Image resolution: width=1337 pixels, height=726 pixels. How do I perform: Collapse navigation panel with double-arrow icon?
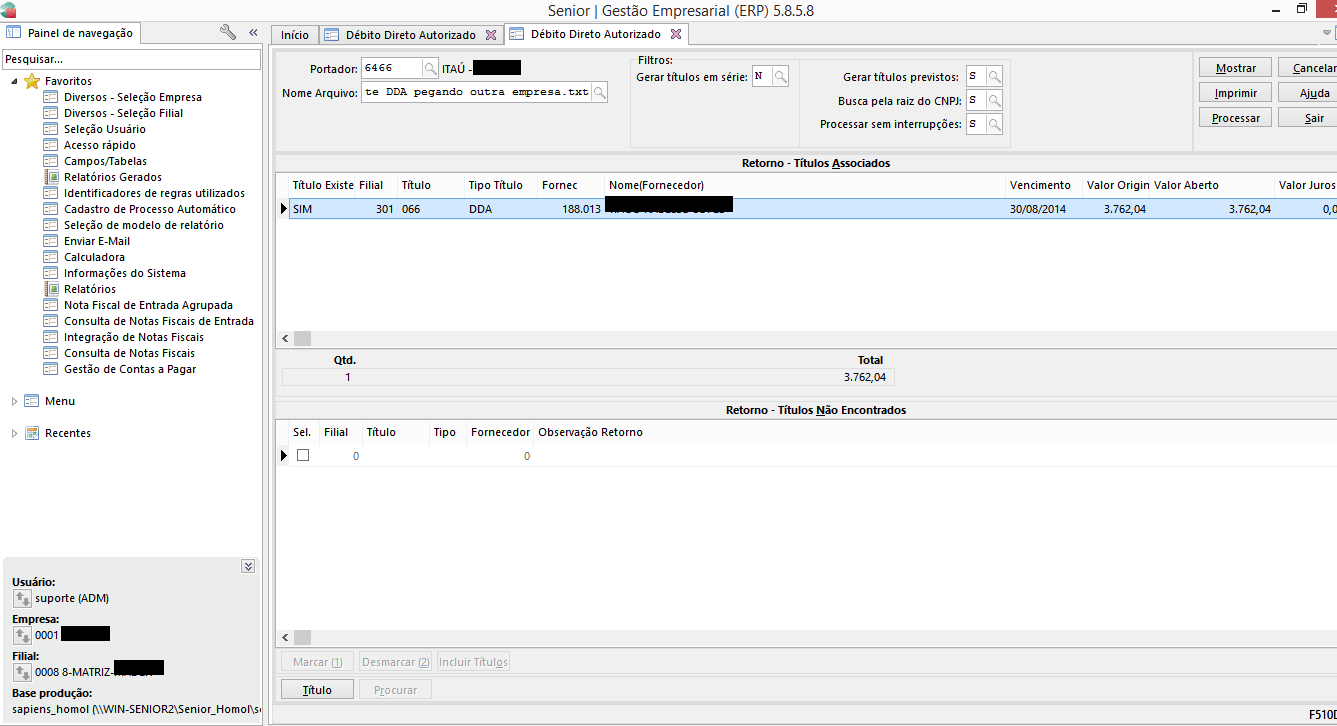[x=253, y=33]
